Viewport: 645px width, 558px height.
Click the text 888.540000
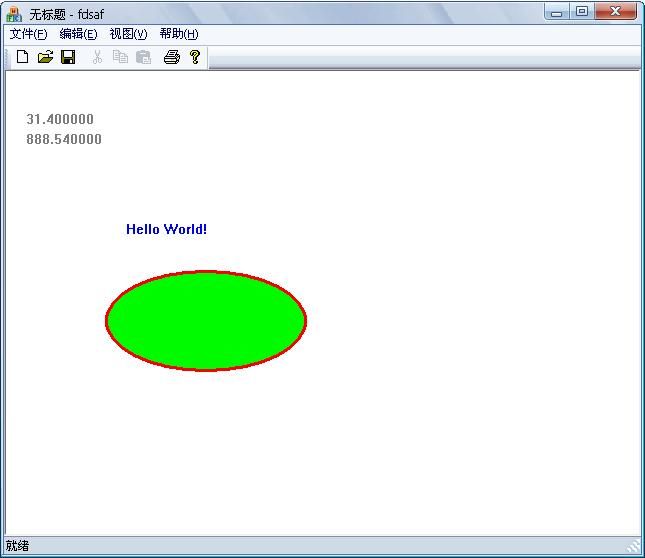[x=64, y=139]
